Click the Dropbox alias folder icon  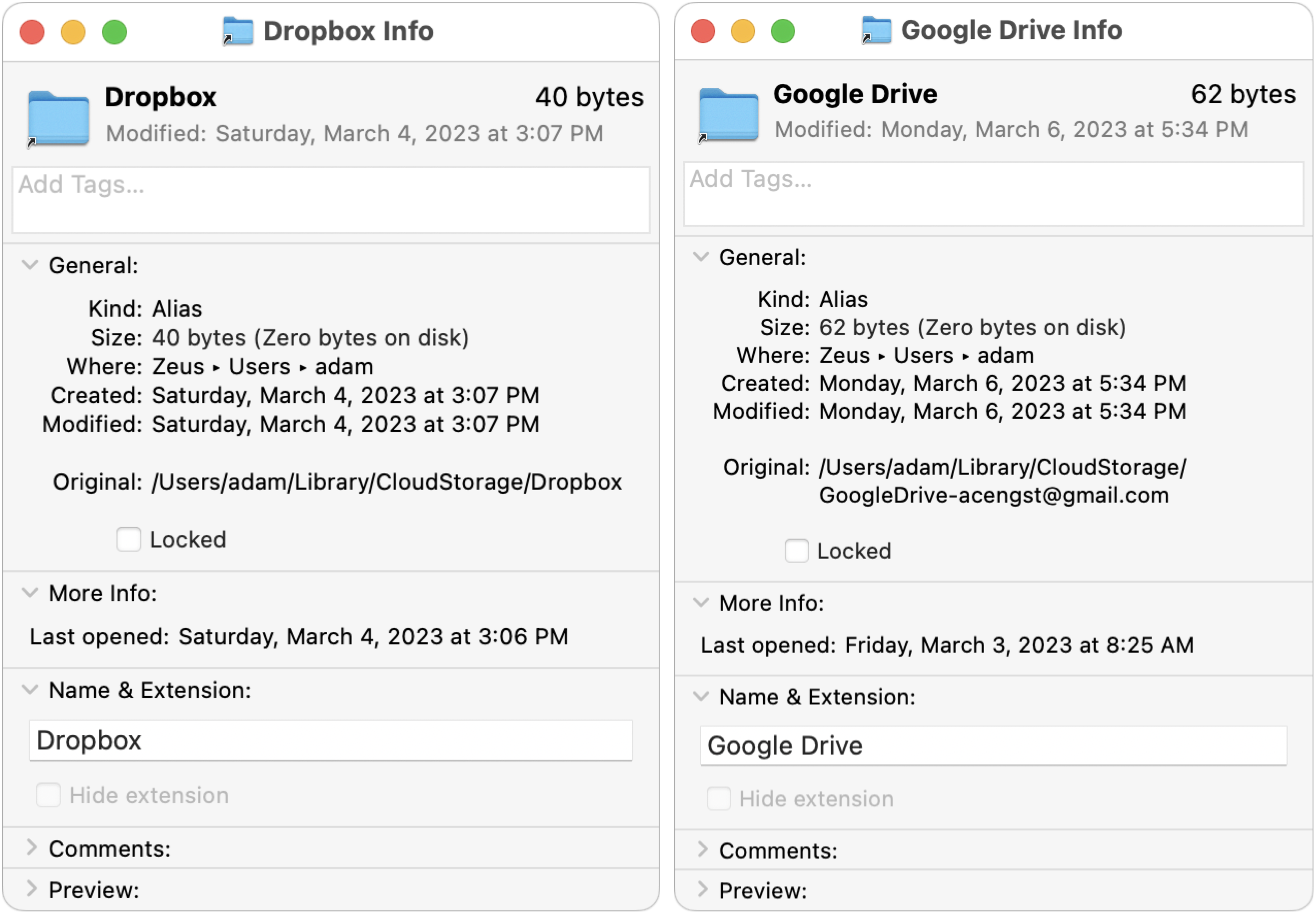coord(58,119)
